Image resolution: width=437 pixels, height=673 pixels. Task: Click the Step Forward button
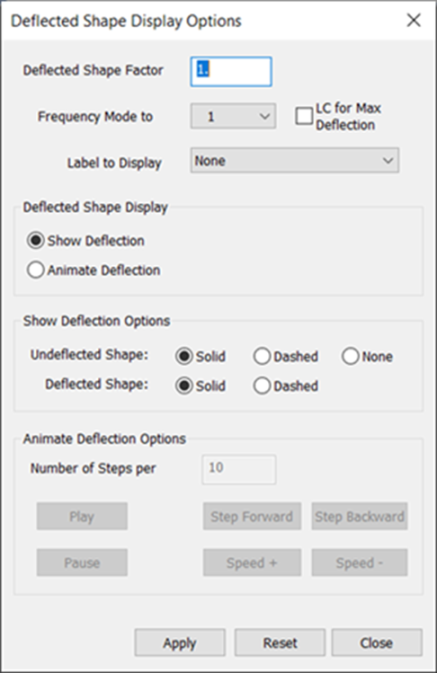click(x=252, y=516)
